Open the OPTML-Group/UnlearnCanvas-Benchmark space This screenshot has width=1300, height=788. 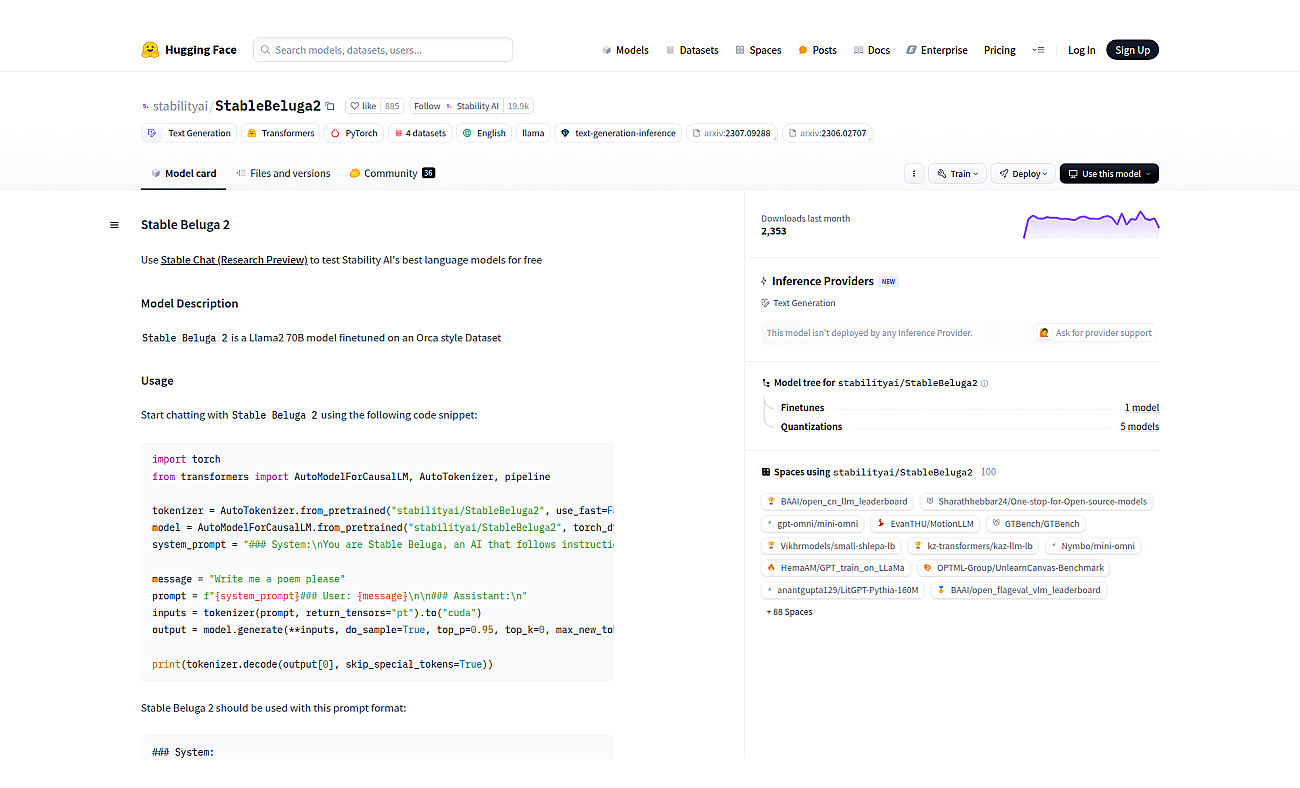[x=1013, y=568]
